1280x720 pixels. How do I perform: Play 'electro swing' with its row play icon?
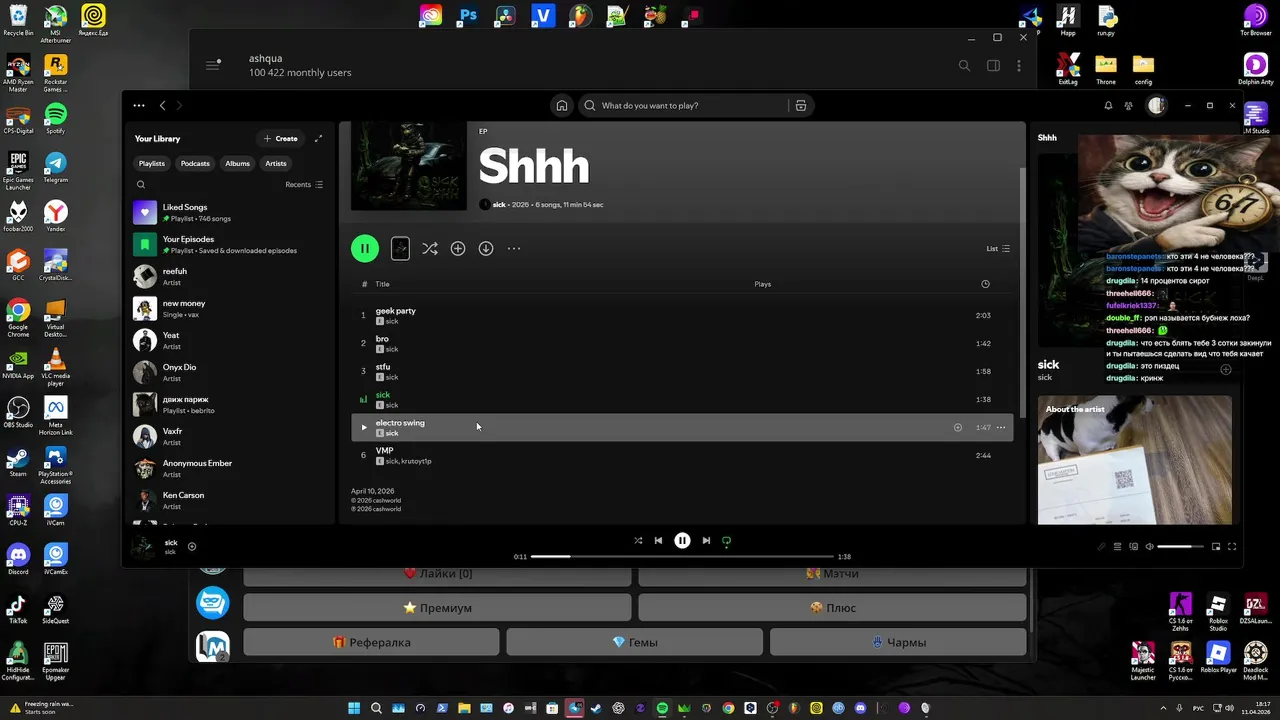[x=364, y=427]
